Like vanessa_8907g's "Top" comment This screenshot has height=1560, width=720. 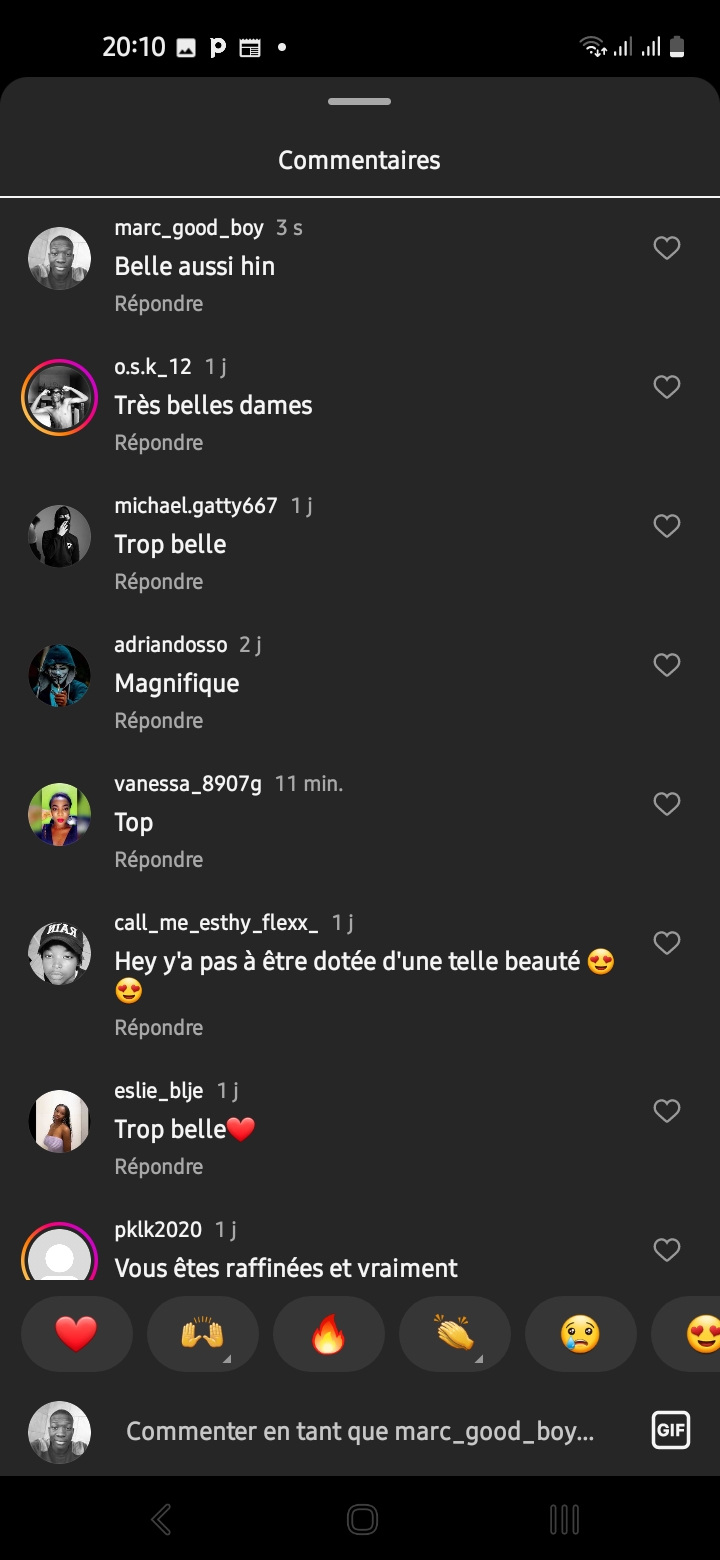666,804
